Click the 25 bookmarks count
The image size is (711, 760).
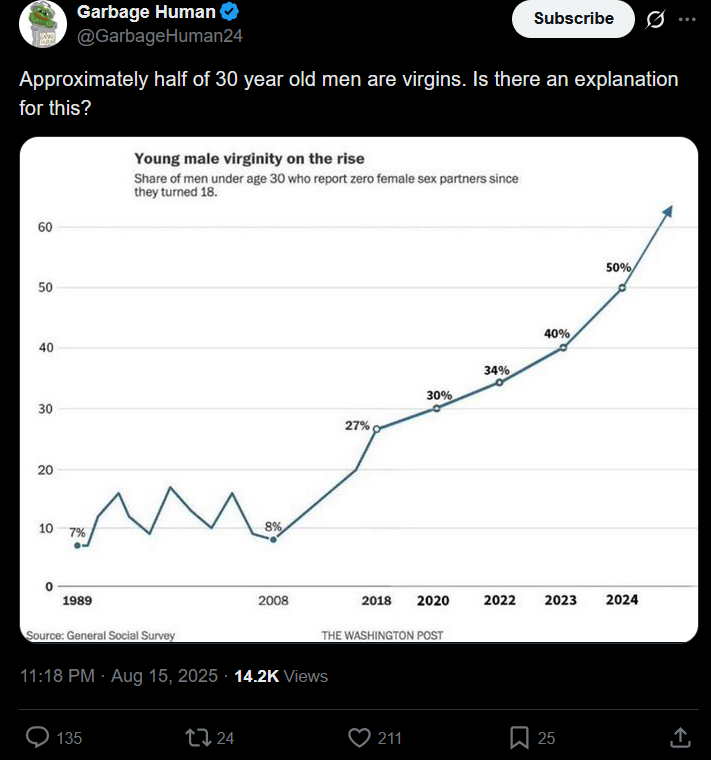pyautogui.click(x=546, y=738)
